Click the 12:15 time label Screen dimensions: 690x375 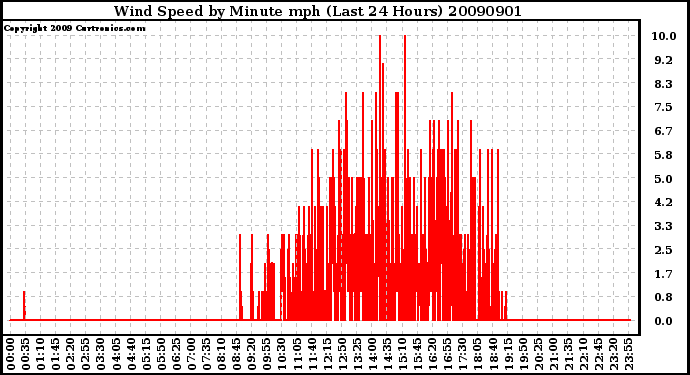(327, 354)
